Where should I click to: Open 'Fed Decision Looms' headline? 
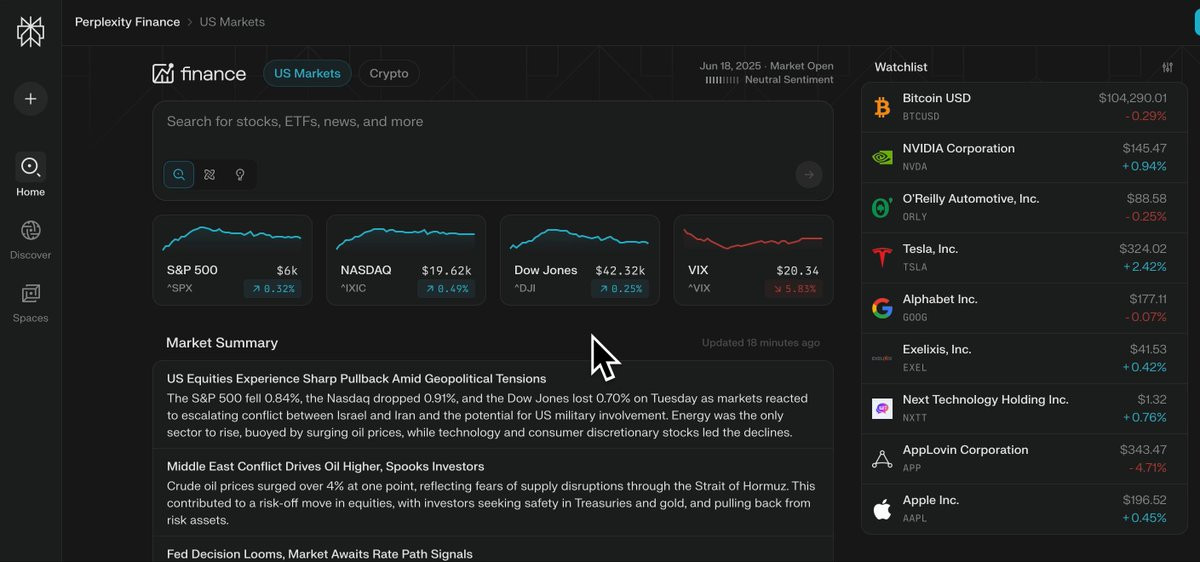click(x=320, y=553)
